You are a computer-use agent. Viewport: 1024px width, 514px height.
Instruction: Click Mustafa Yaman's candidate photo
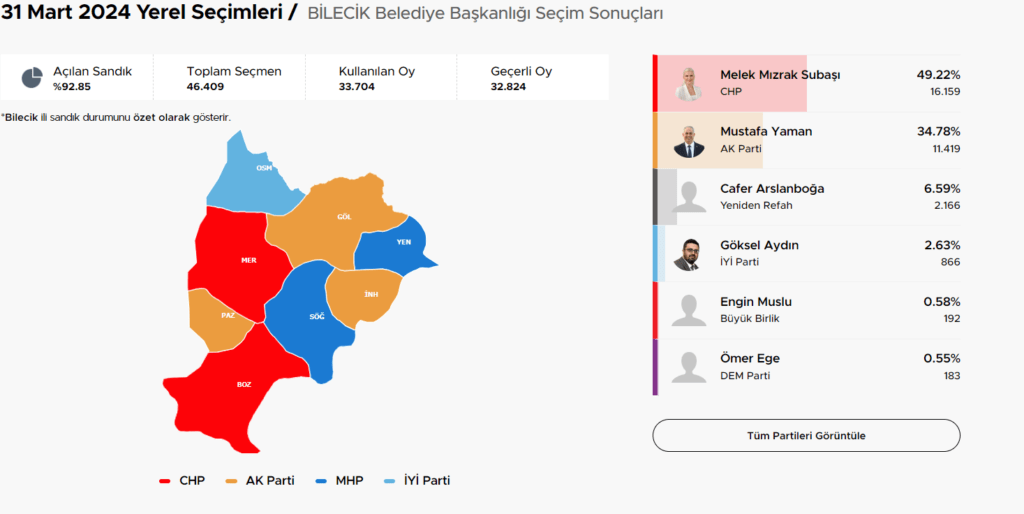(688, 141)
